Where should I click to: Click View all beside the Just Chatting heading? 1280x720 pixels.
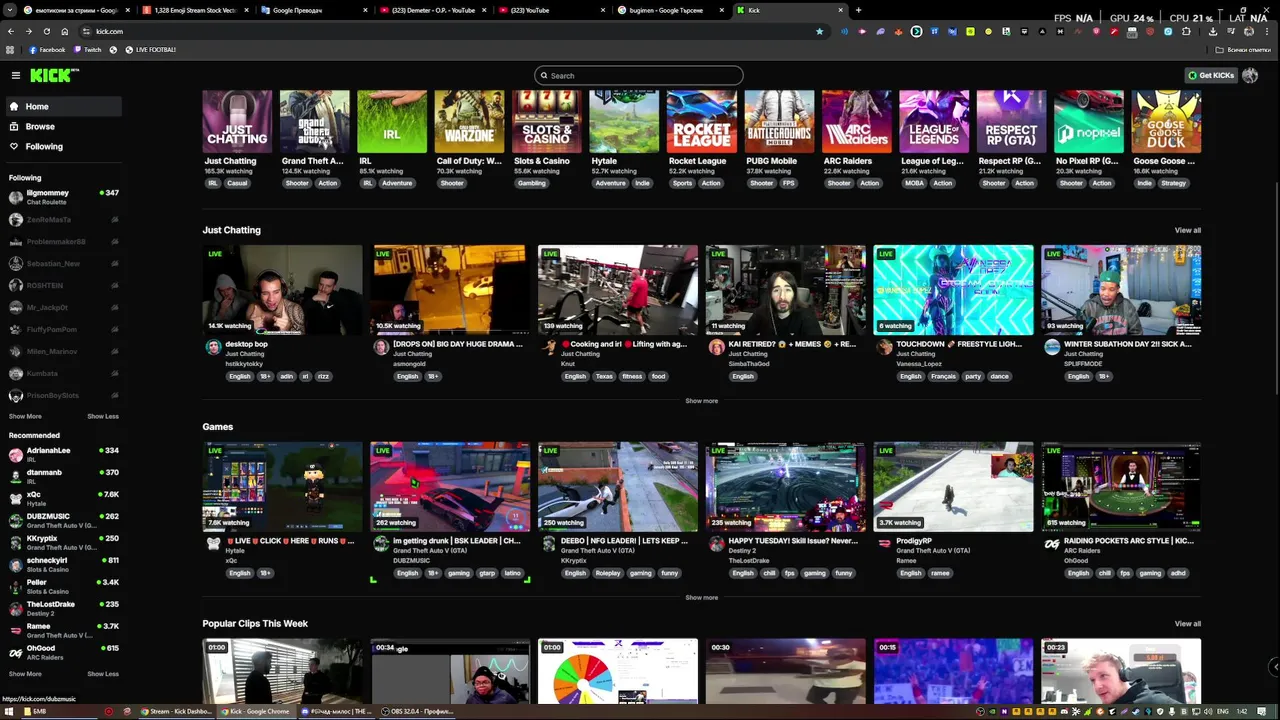pos(1188,230)
